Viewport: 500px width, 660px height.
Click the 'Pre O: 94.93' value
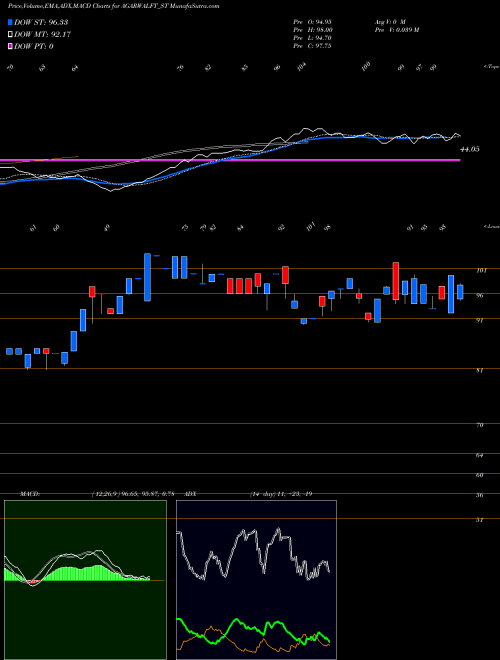coord(313,22)
